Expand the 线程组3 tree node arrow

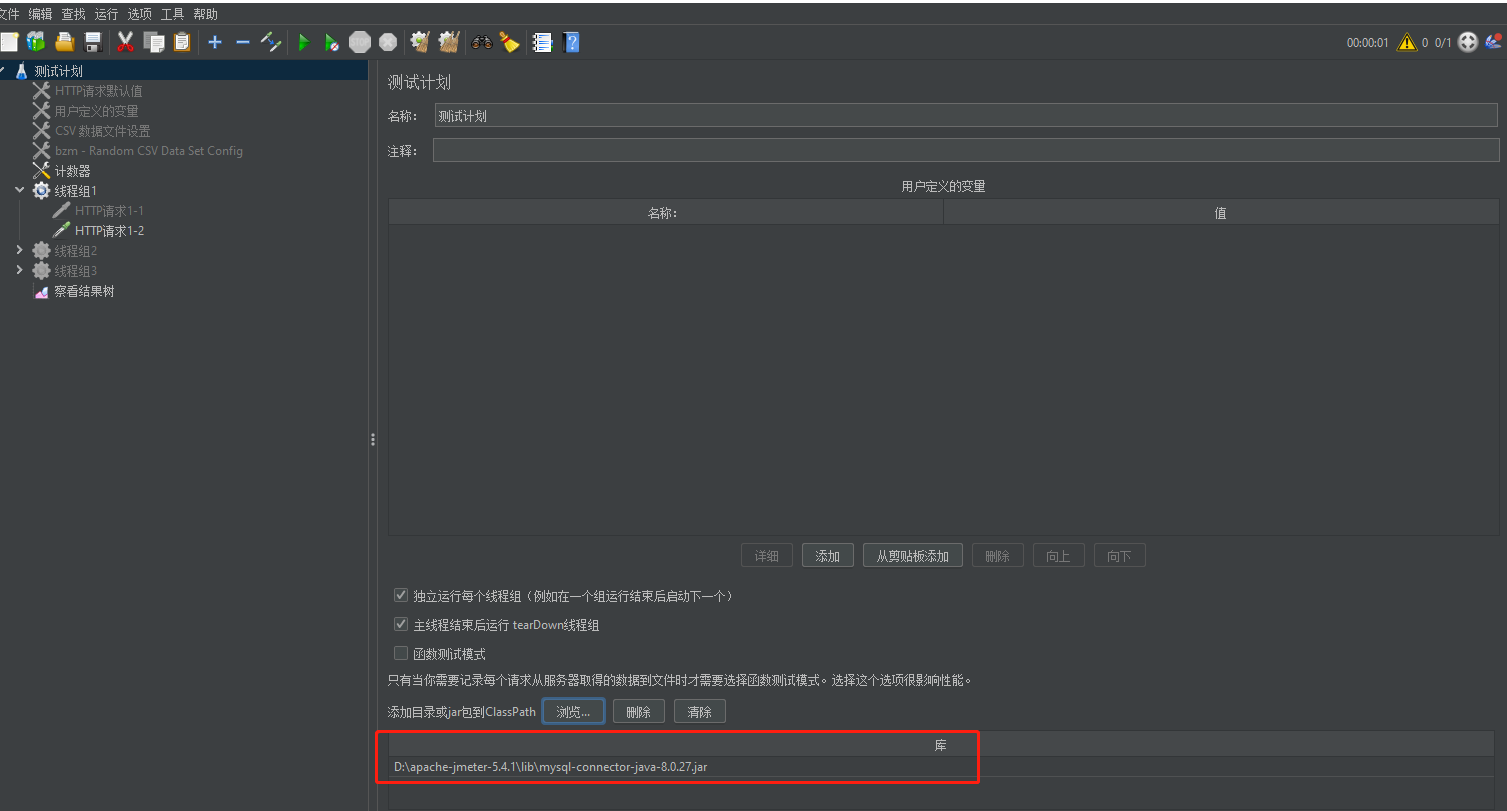[x=19, y=270]
